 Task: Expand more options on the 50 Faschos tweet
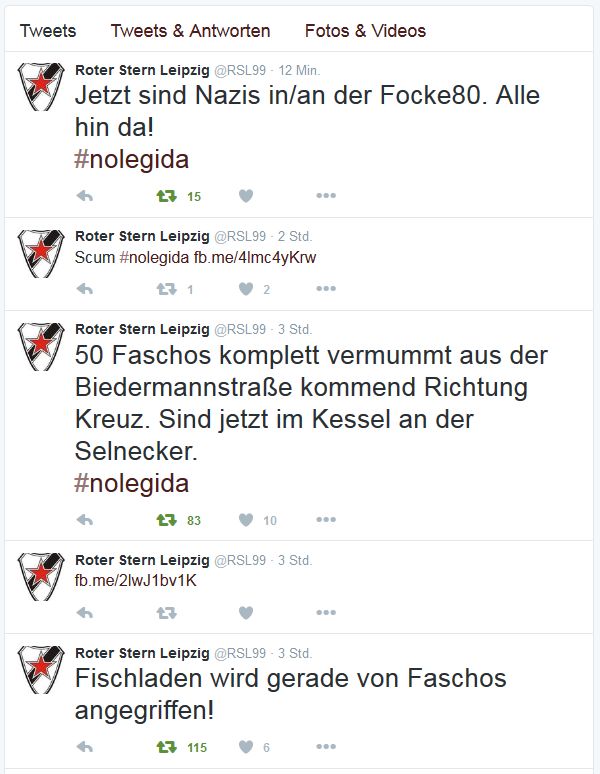pos(326,520)
